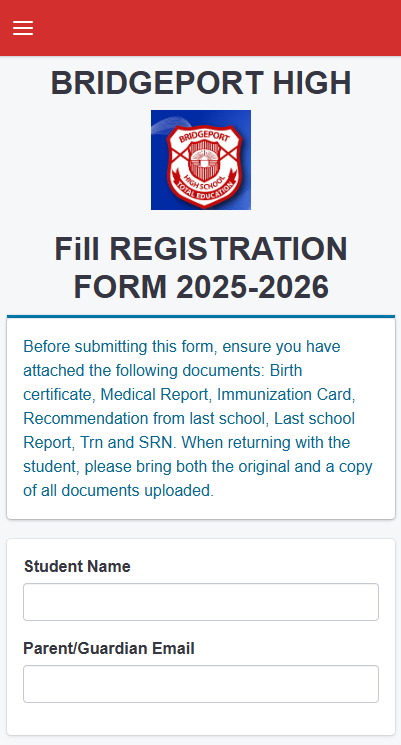Click the Student Name label

(x=77, y=566)
